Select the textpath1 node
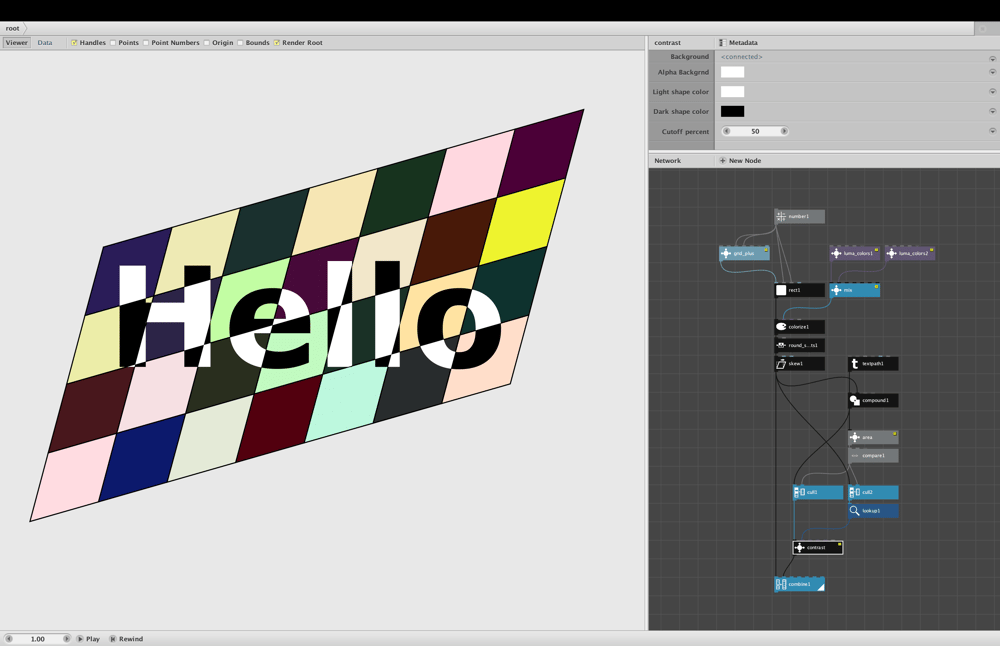Screen dimensions: 1000x646 pos(873,363)
